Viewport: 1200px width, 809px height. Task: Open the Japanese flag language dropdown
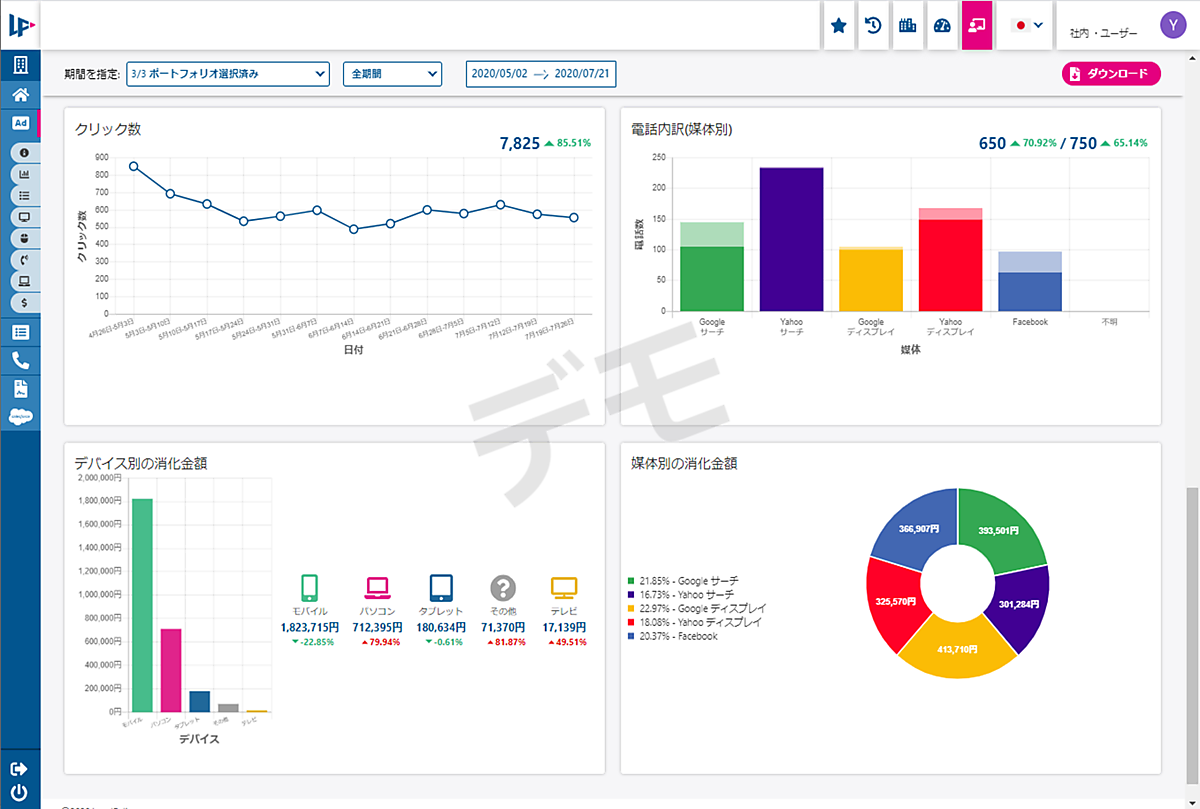(1028, 26)
